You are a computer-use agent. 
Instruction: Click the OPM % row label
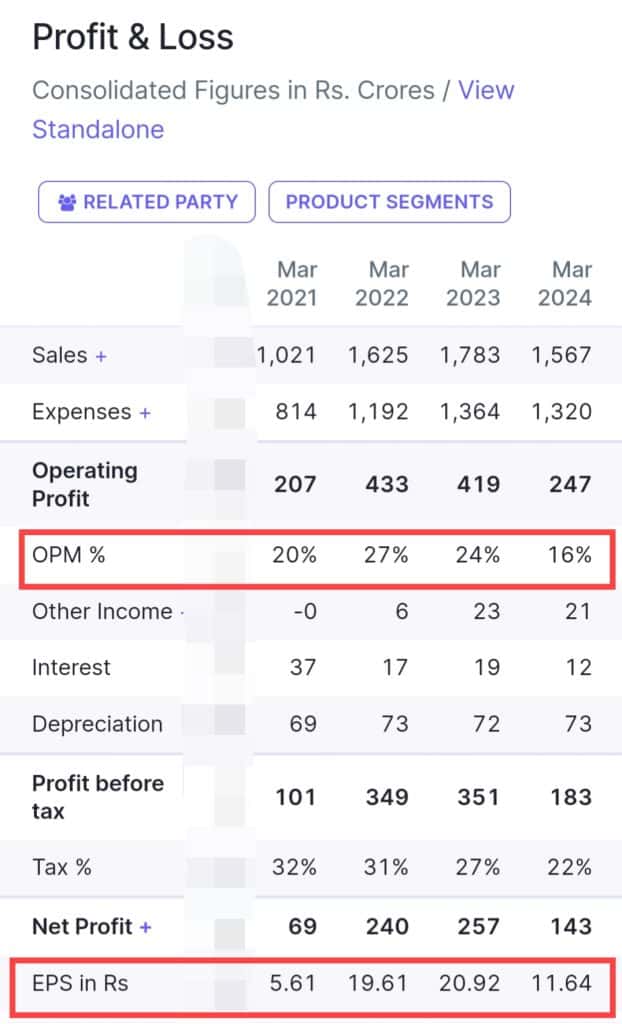[69, 555]
